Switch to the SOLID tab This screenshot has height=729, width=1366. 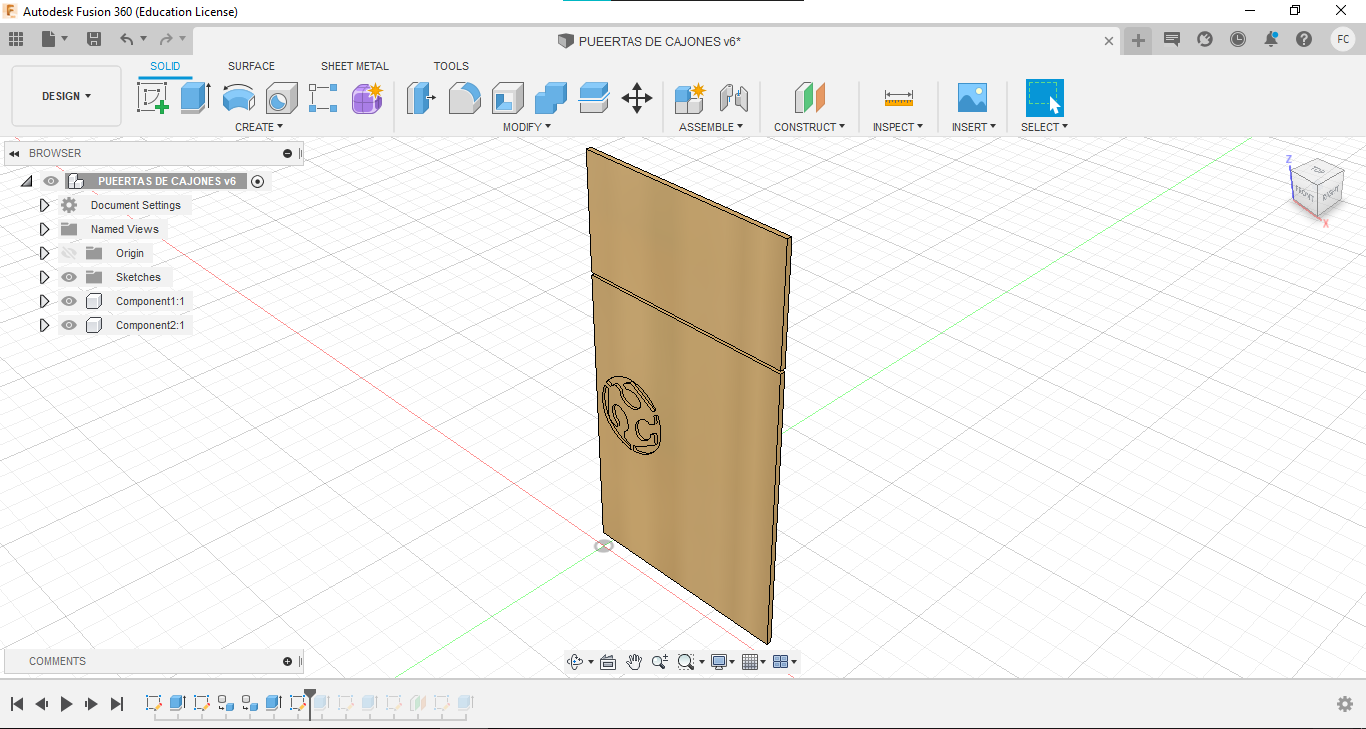165,66
